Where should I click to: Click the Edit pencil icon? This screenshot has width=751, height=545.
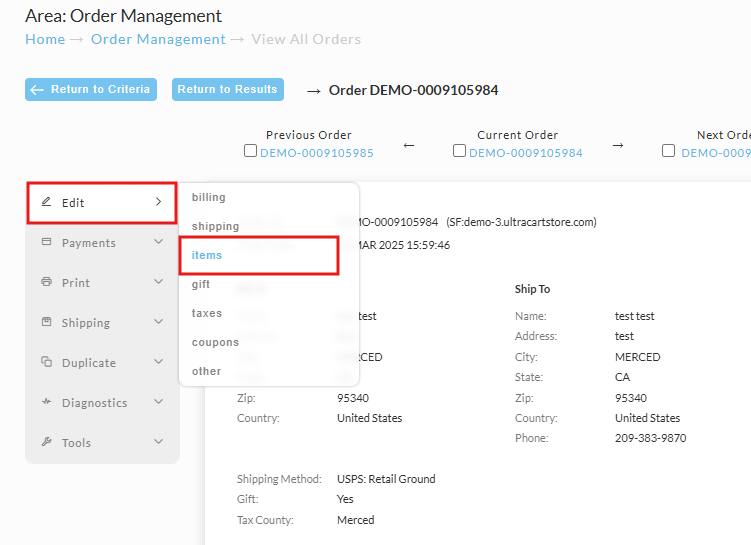(46, 202)
